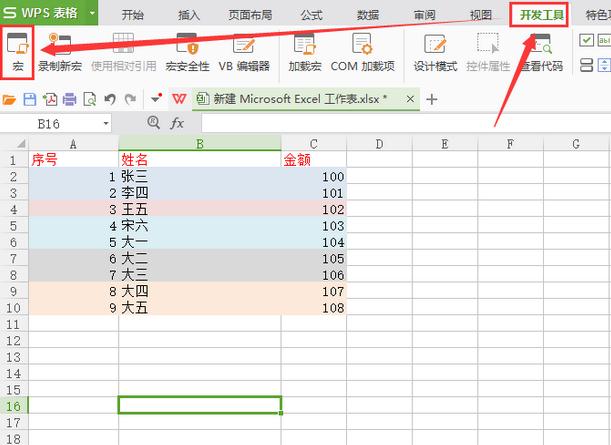
Task: Insert checkbox form control icon
Action: (x=586, y=40)
